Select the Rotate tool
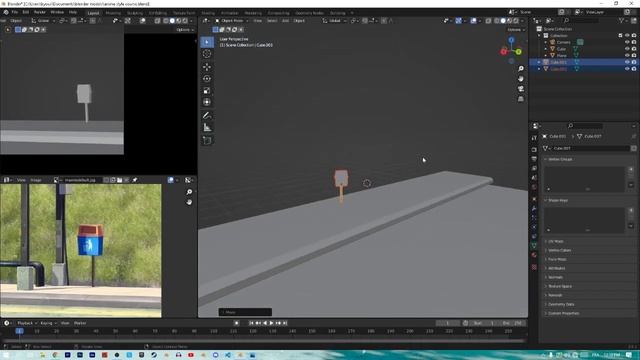Image resolution: width=640 pixels, height=360 pixels. (x=207, y=79)
